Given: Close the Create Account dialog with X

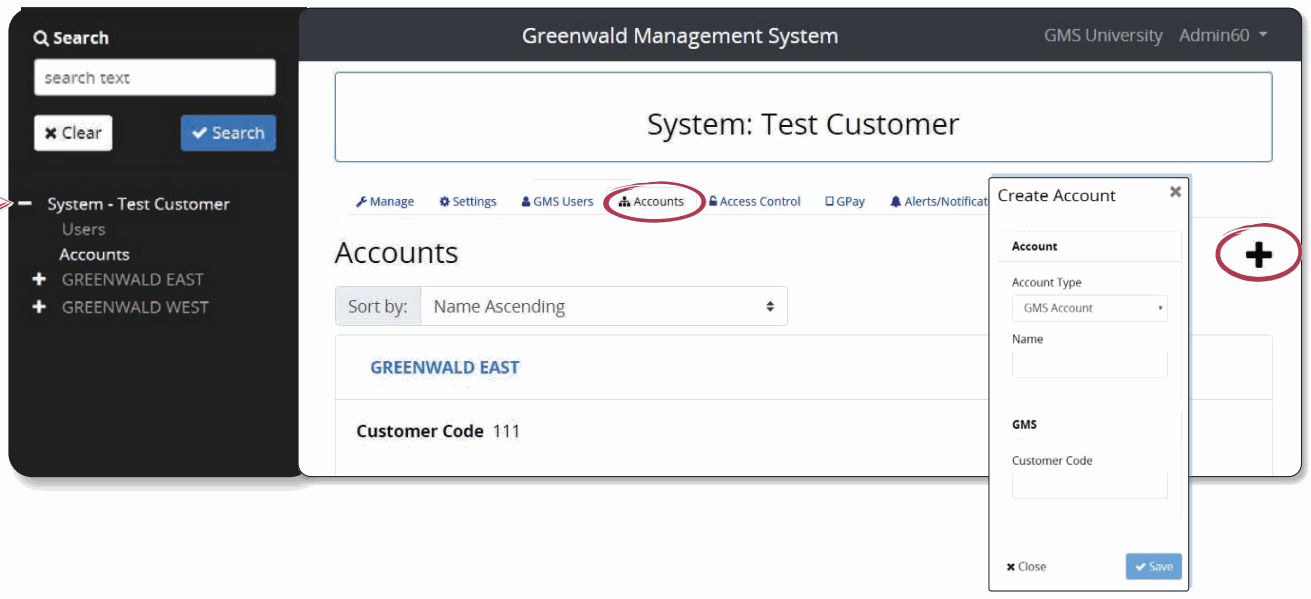Looking at the screenshot, I should pos(1175,191).
